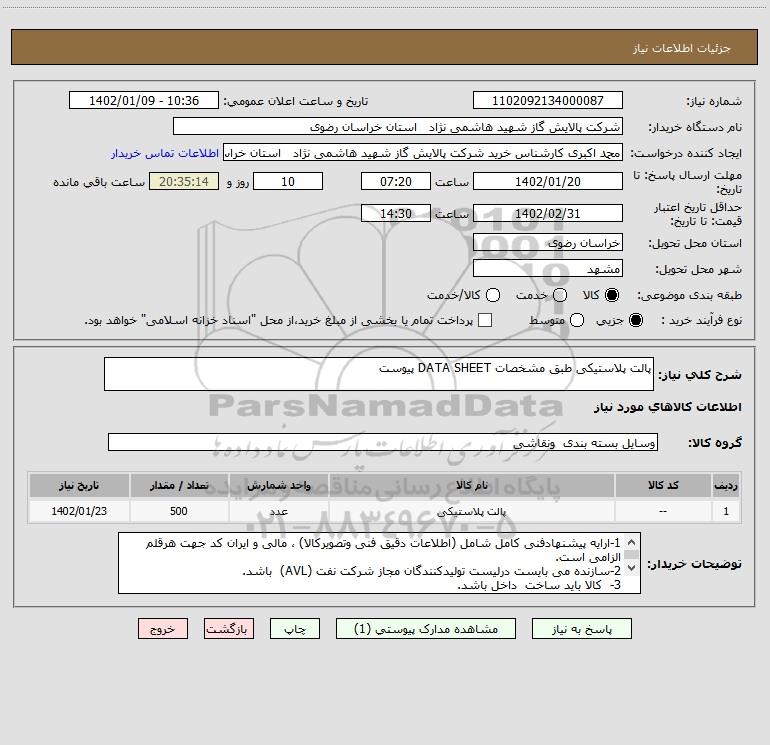
Task: Click the 'پاسخ به نیاز' button
Action: (582, 628)
